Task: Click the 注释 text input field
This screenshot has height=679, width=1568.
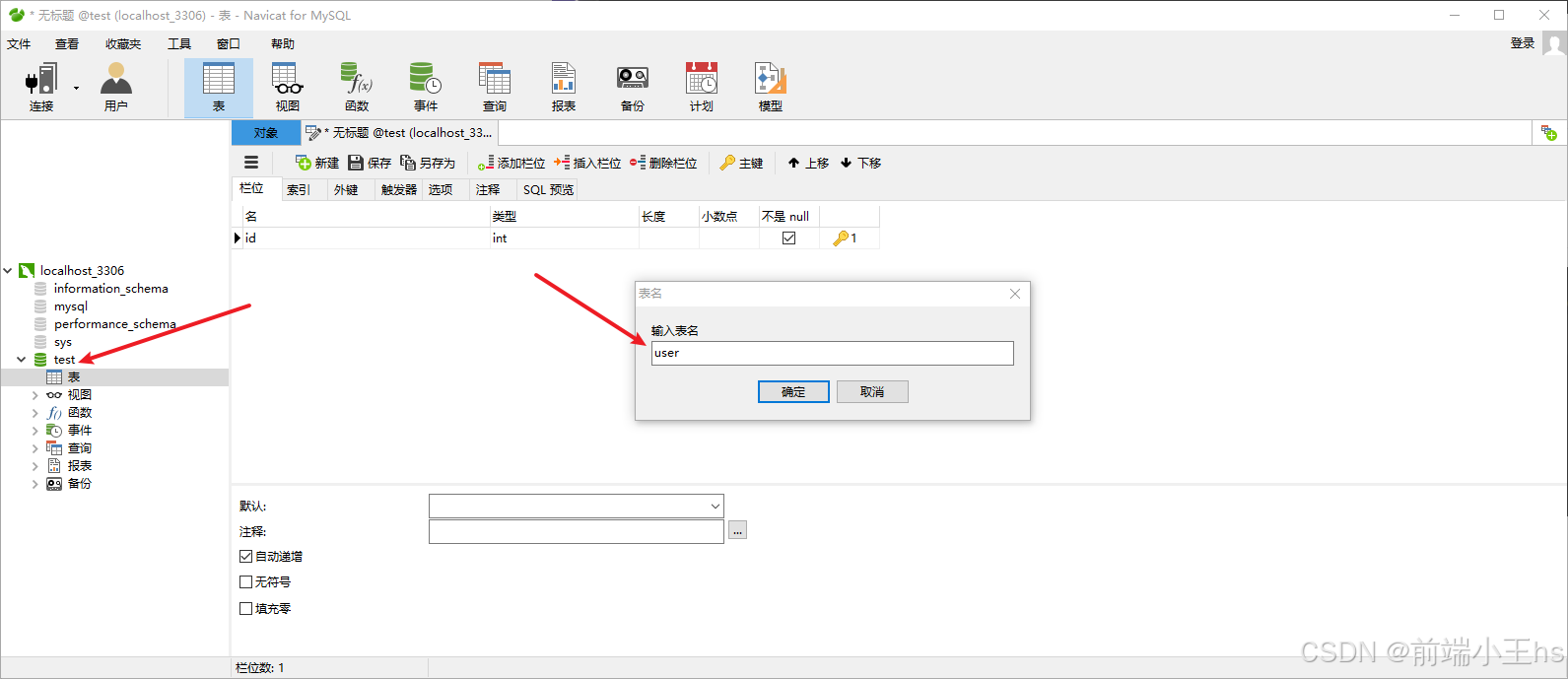Action: (577, 531)
